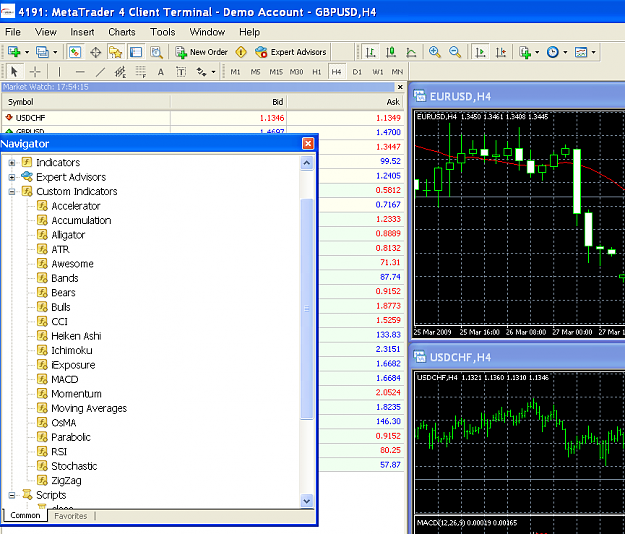
Task: Click the Accelerator indicator icon in Navigator
Action: (42, 206)
